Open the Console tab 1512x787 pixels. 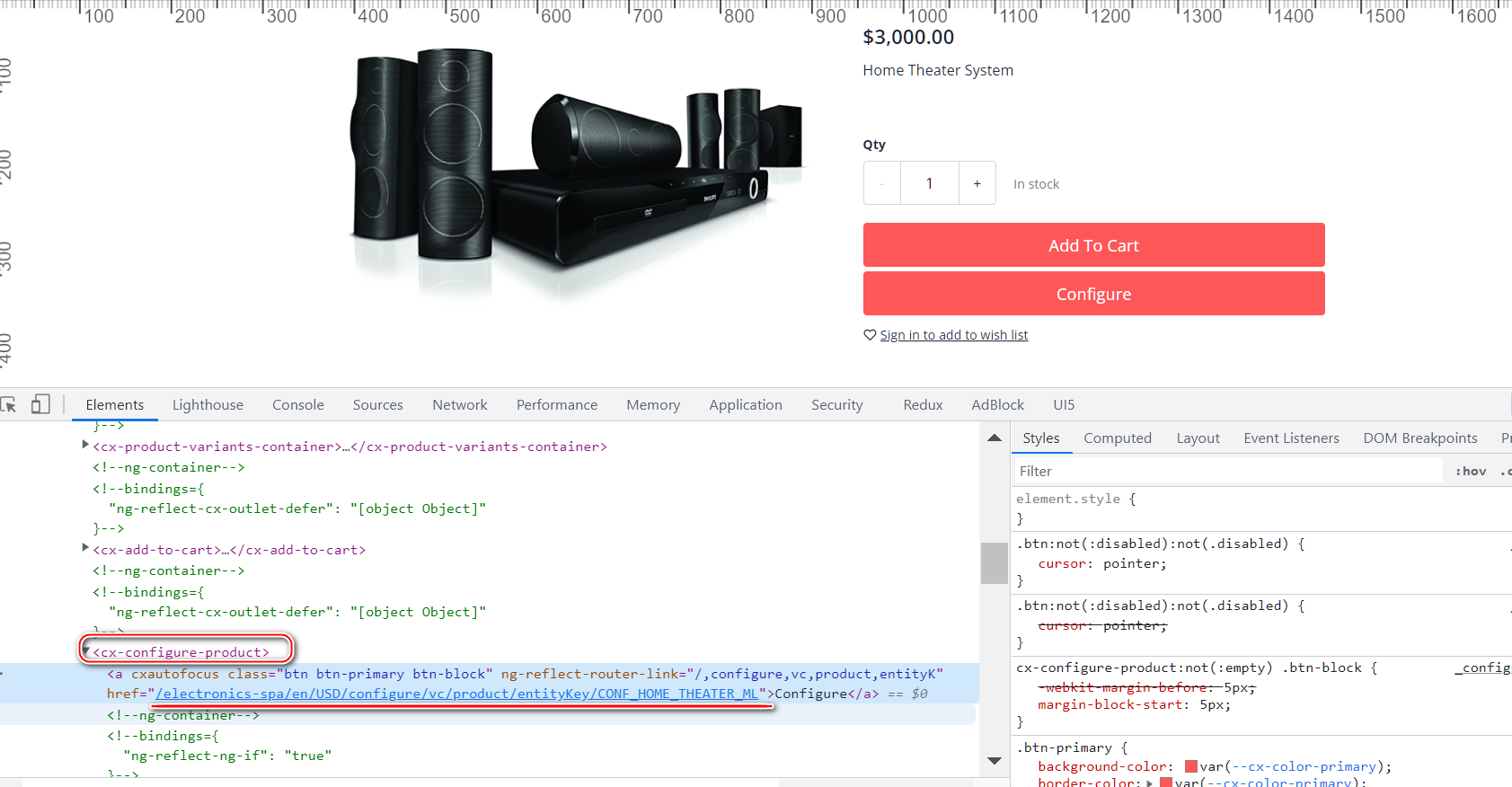pos(298,405)
